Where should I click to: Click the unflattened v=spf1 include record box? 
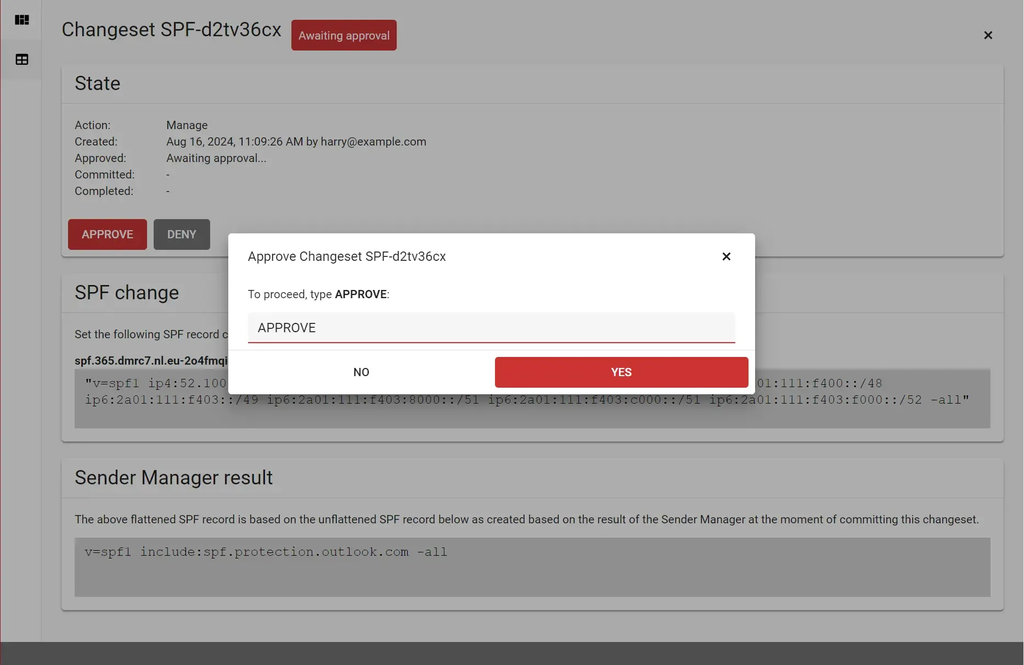pos(531,567)
